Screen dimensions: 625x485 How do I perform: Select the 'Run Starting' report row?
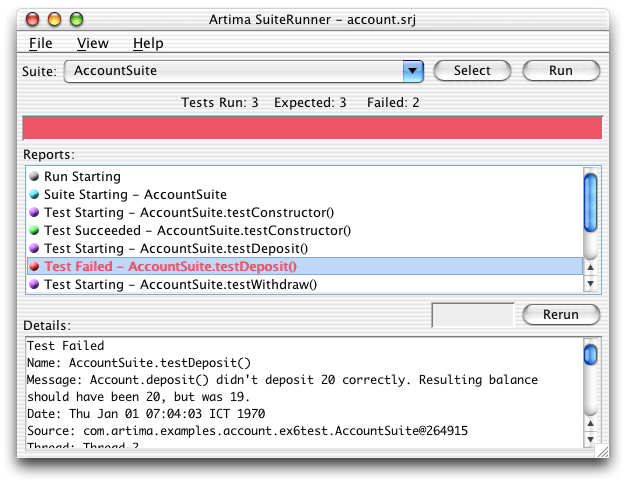tap(305, 176)
